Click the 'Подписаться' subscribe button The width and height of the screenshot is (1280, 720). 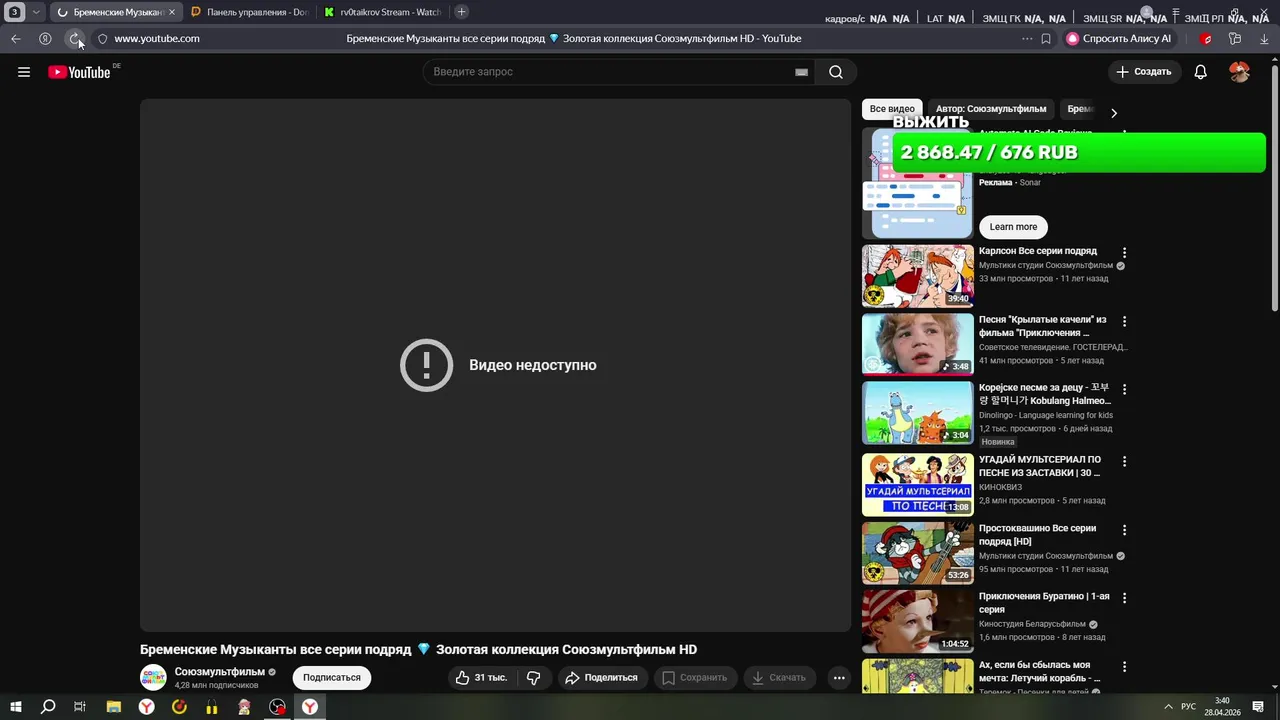(x=332, y=678)
